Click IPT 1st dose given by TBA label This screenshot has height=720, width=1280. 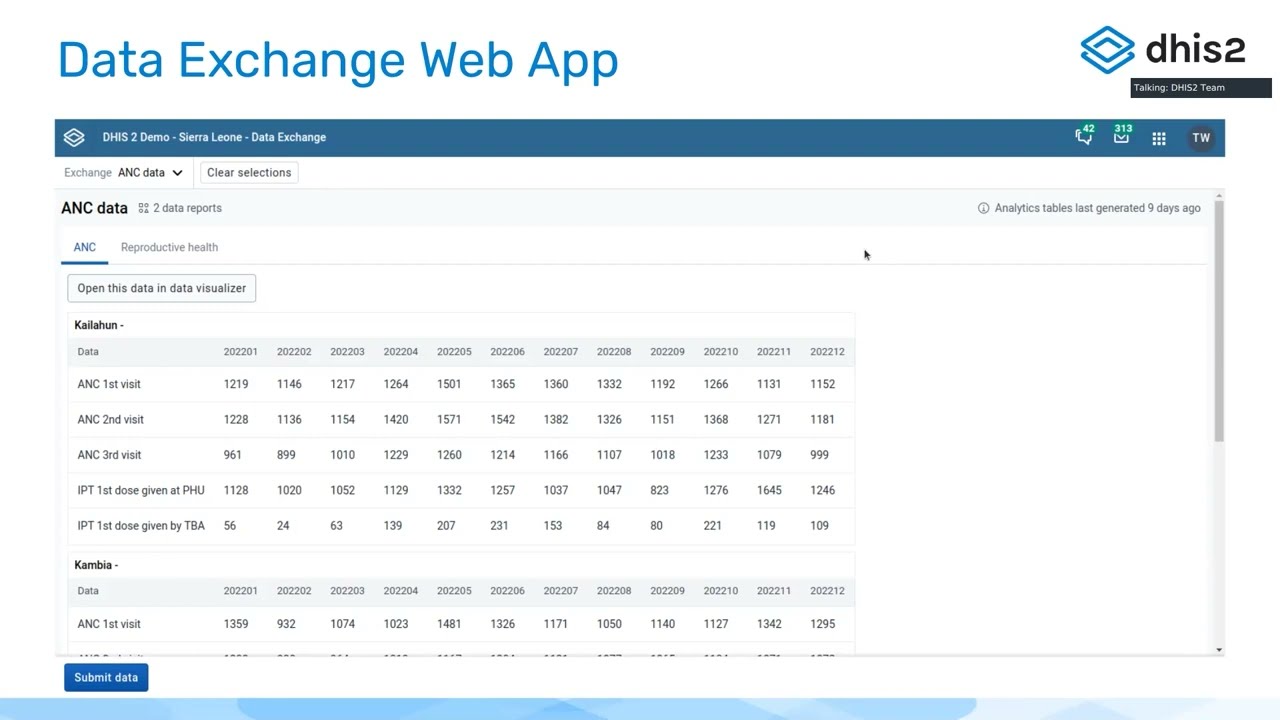click(141, 525)
